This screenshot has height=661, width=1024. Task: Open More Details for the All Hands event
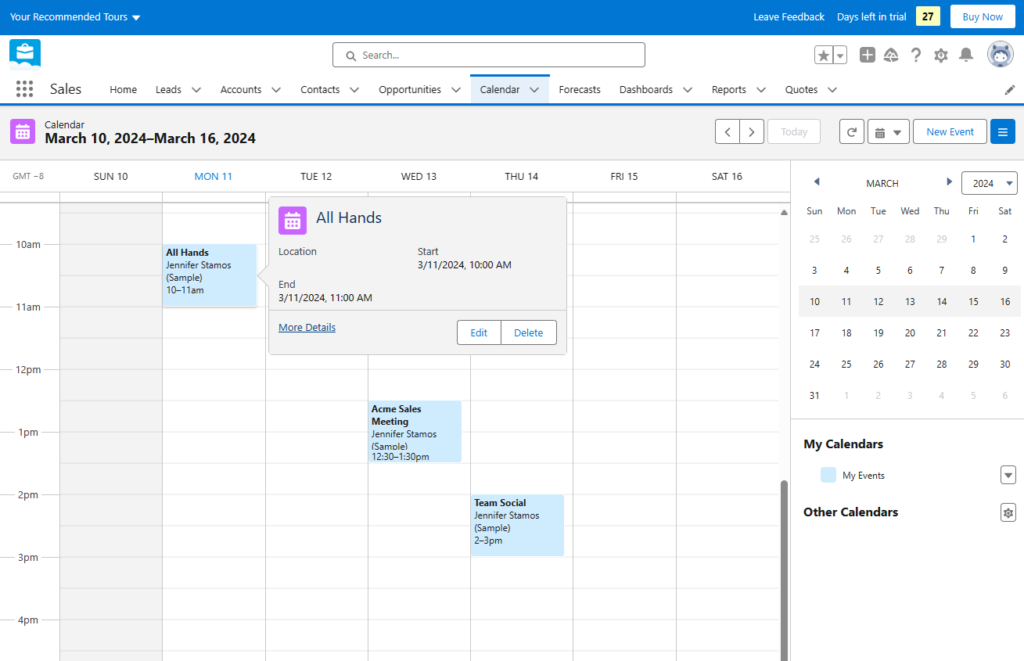pos(306,327)
